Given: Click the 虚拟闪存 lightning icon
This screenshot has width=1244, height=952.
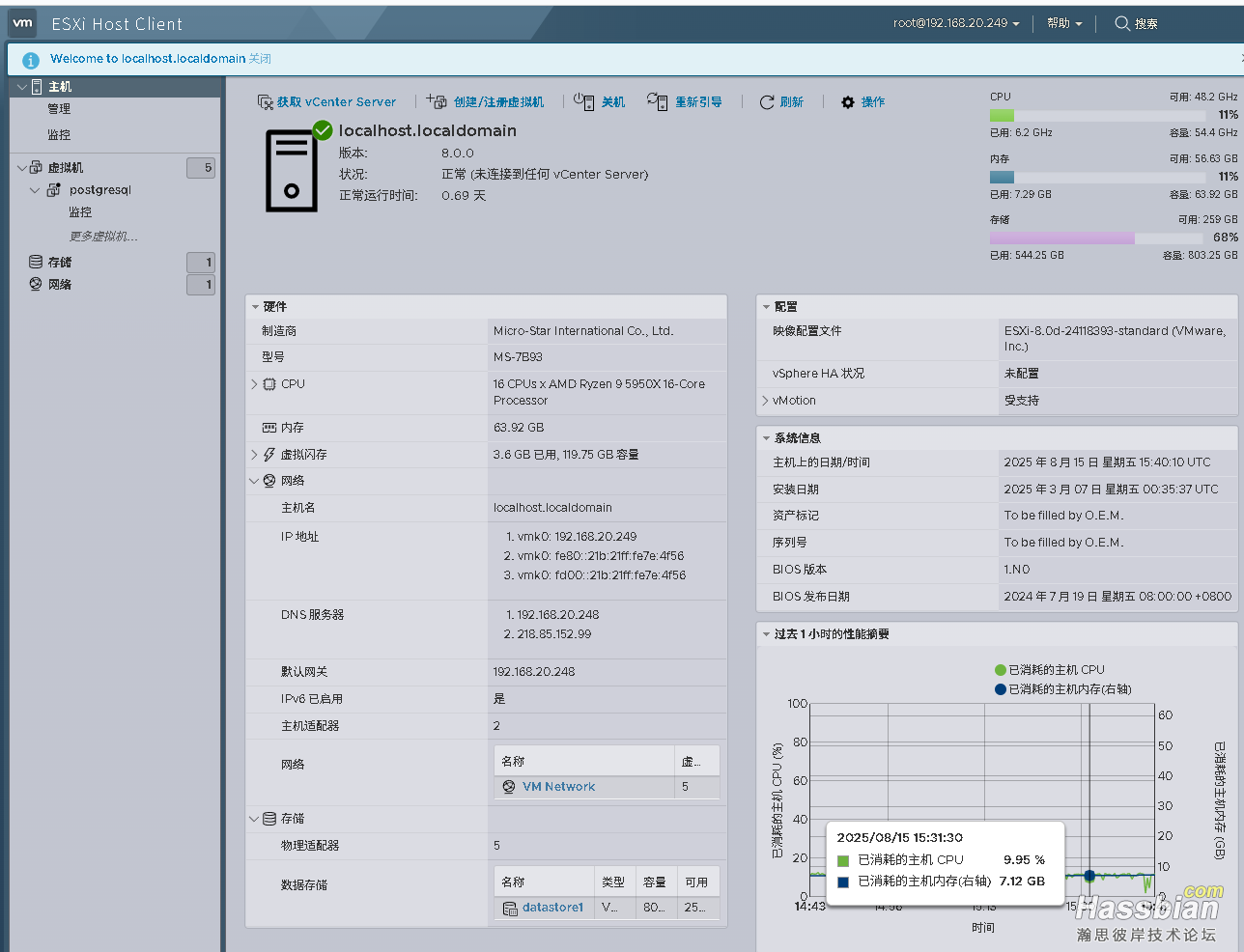Looking at the screenshot, I should coord(269,455).
